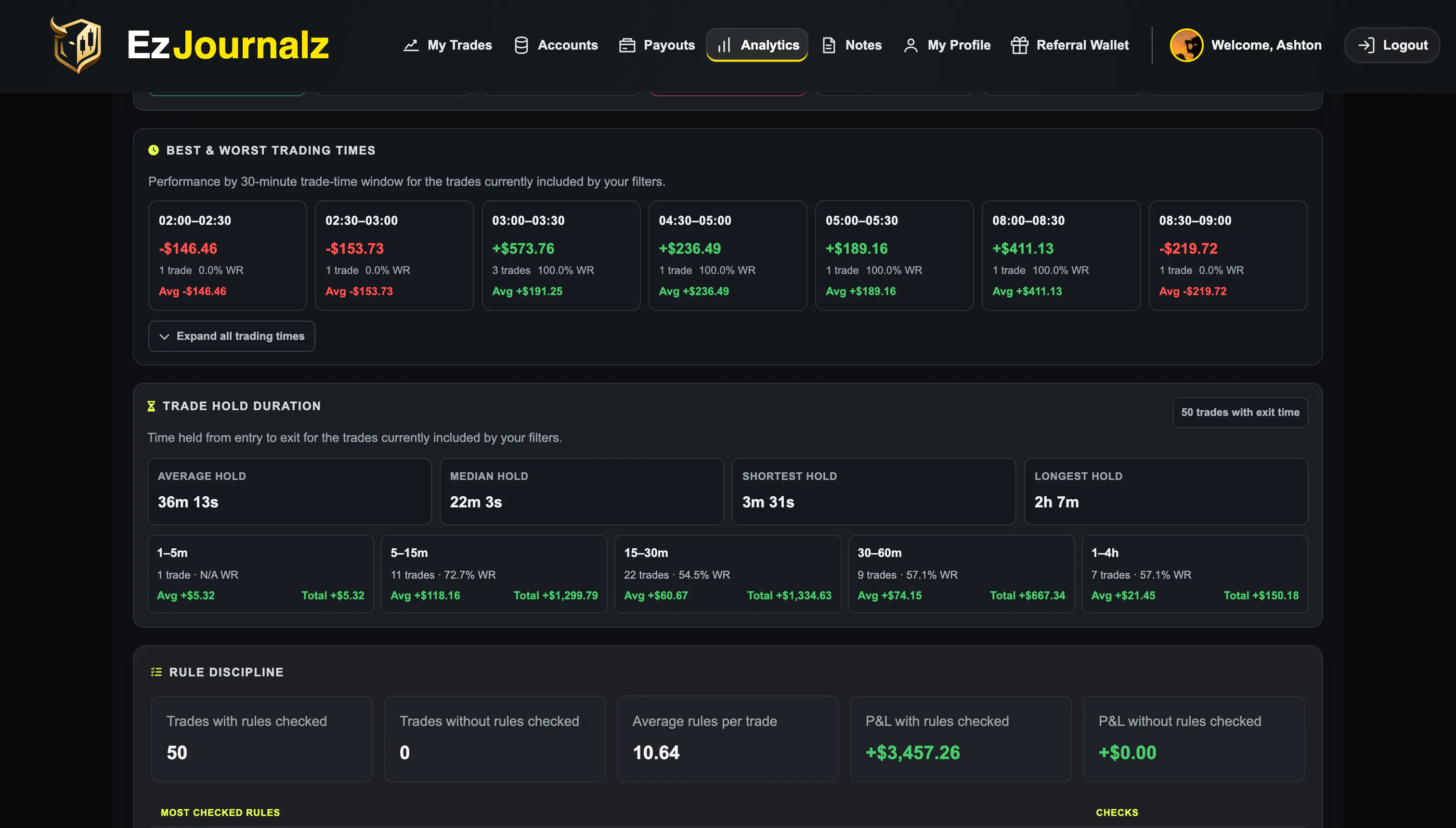
Task: Click the 50 trades with exit time badge
Action: tap(1240, 412)
